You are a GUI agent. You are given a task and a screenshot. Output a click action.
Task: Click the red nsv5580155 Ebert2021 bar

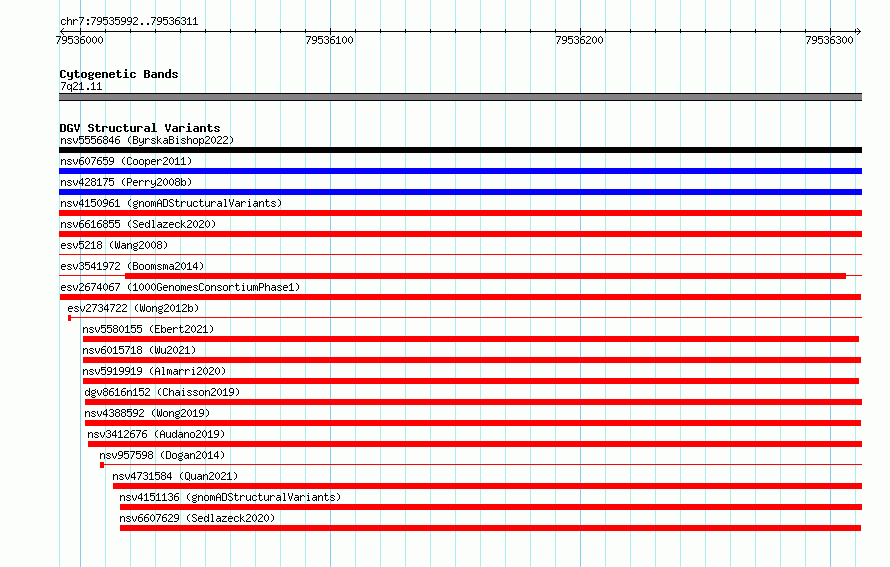pos(471,339)
